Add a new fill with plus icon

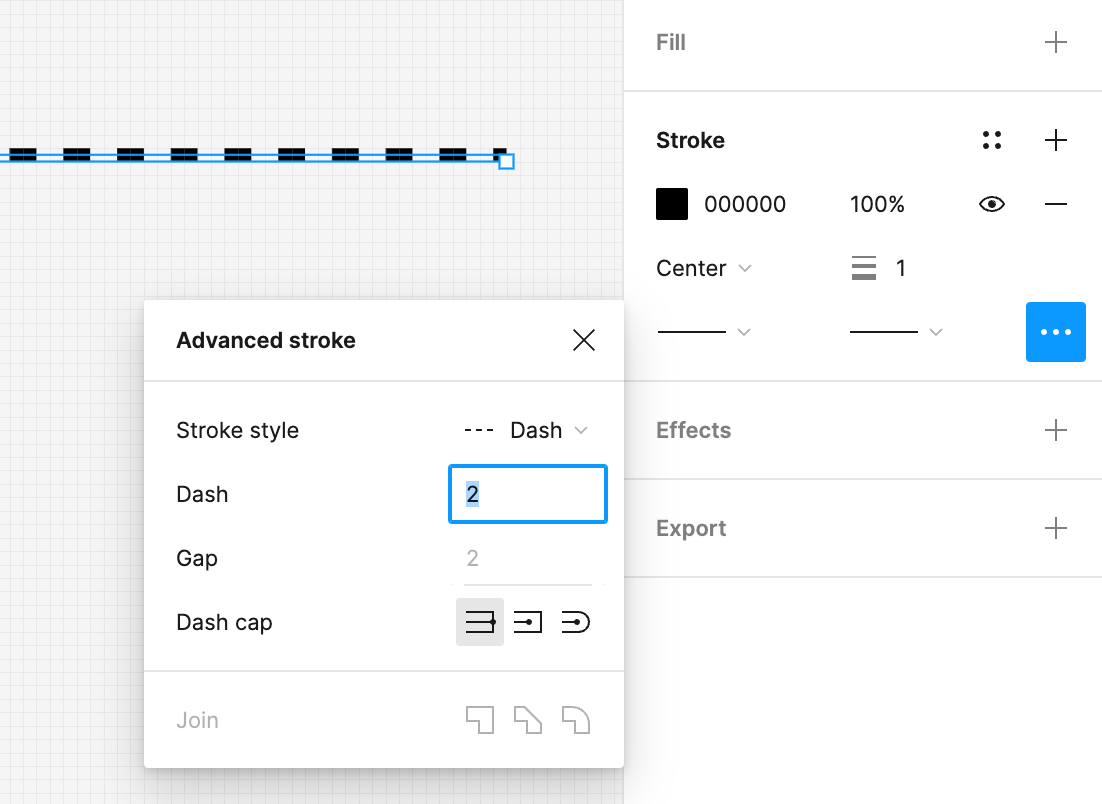pos(1055,42)
